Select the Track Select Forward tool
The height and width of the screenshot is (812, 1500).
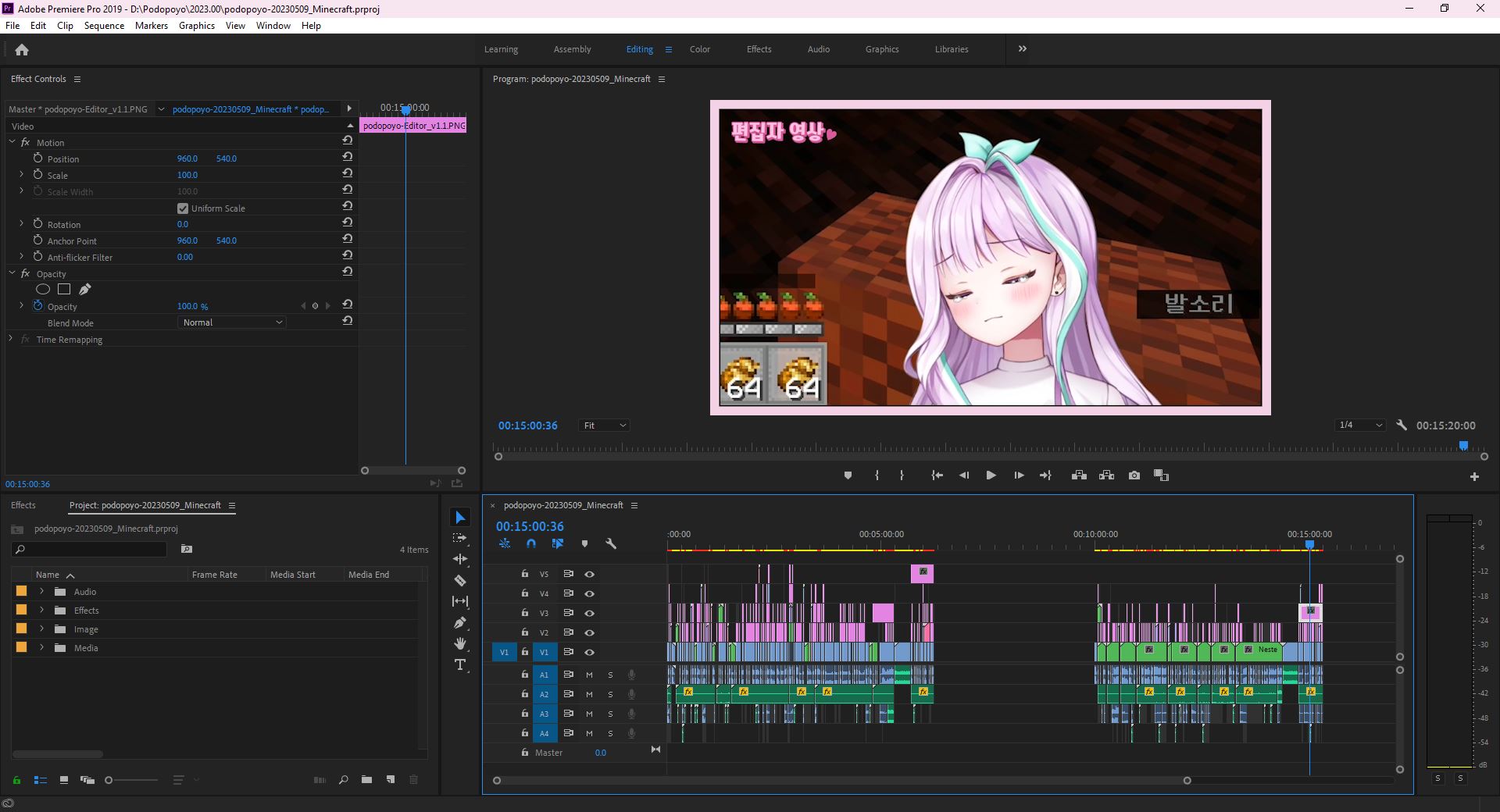click(460, 538)
